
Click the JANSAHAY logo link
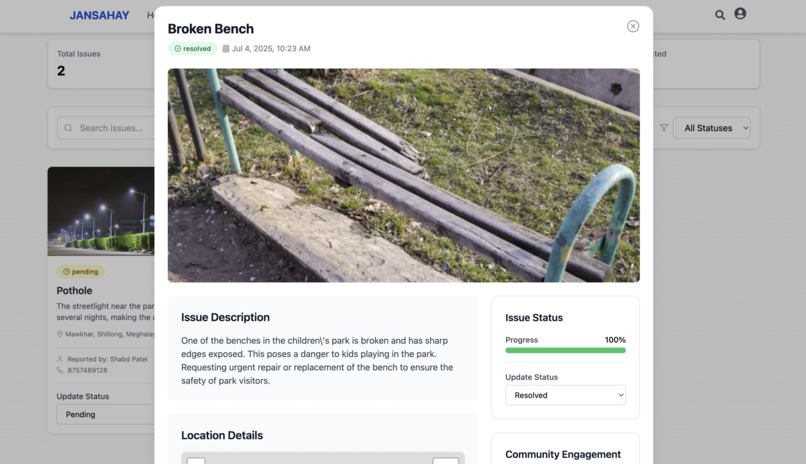(99, 15)
